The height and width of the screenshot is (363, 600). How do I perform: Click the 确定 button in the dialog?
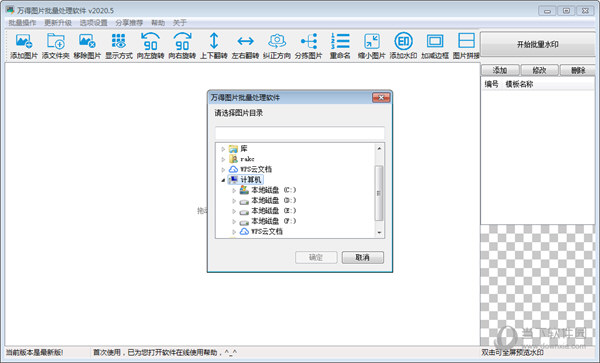(x=316, y=257)
